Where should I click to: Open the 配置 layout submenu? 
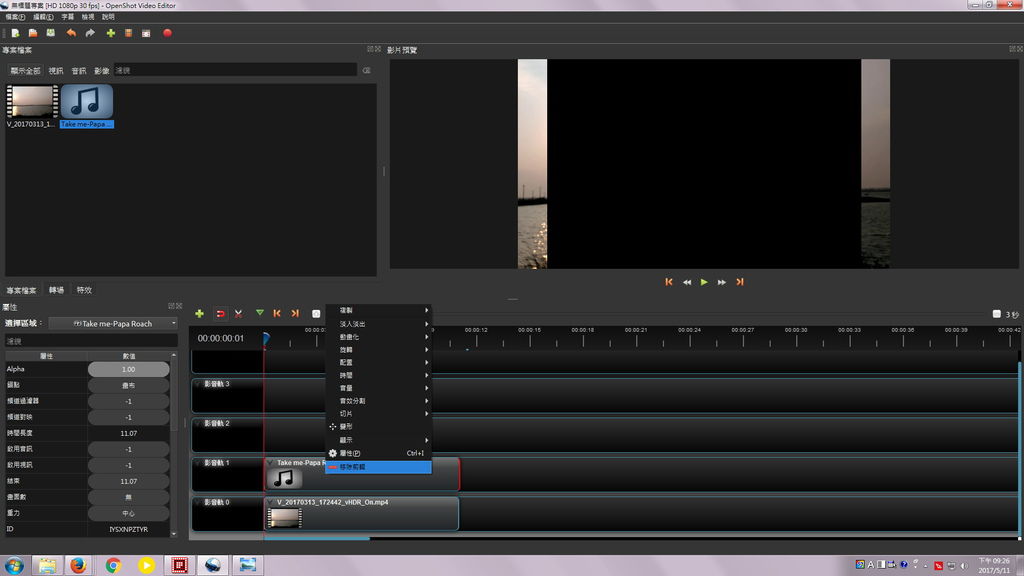point(378,362)
